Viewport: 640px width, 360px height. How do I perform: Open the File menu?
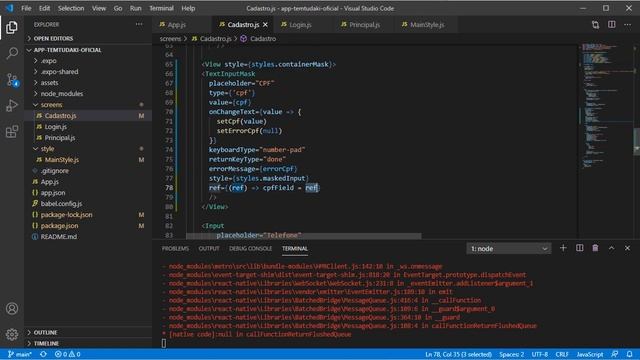coord(26,8)
